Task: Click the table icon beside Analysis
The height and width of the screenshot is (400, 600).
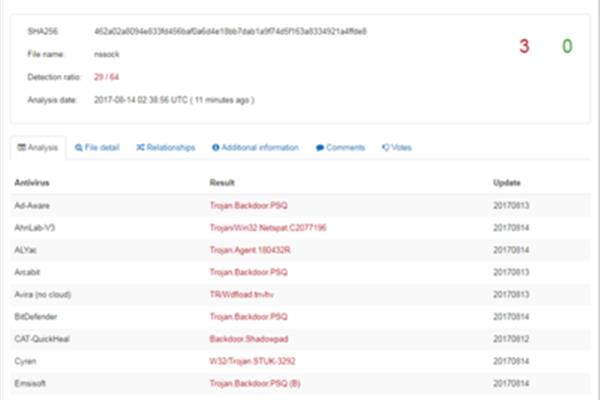Action: coord(22,147)
